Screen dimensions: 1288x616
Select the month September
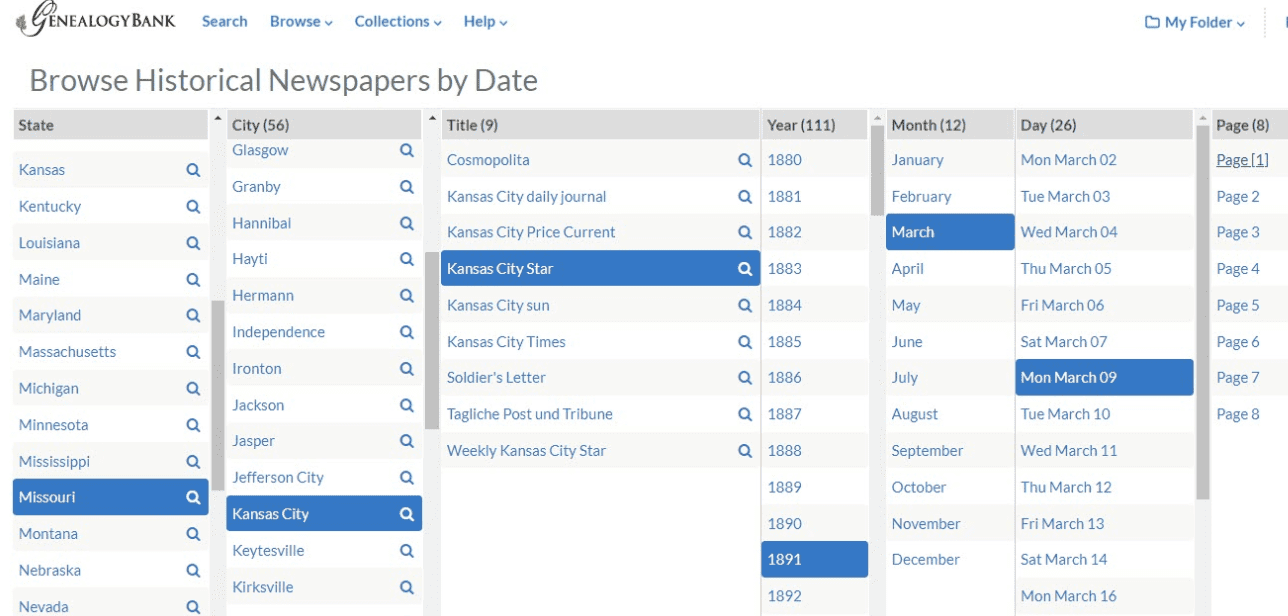(927, 450)
